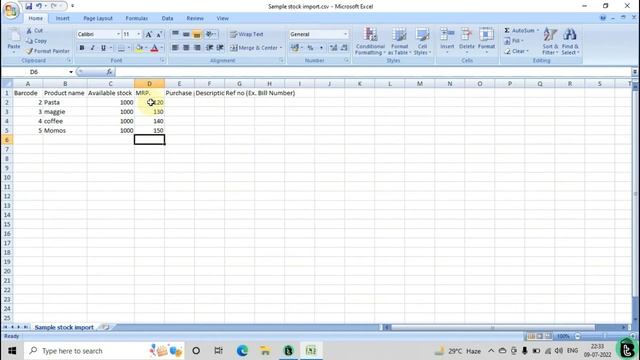Copy the selected cells
Image resolution: width=640 pixels, height=360 pixels.
point(36,41)
